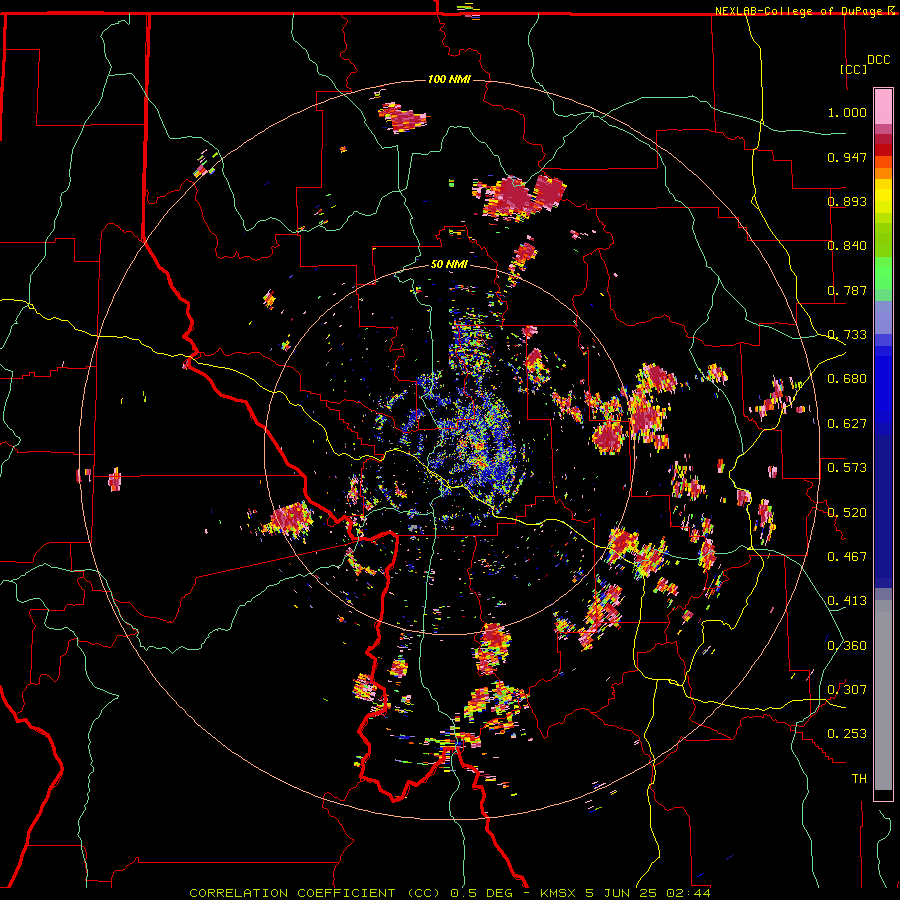Click the TH threshold label
The height and width of the screenshot is (900, 900).
(859, 779)
